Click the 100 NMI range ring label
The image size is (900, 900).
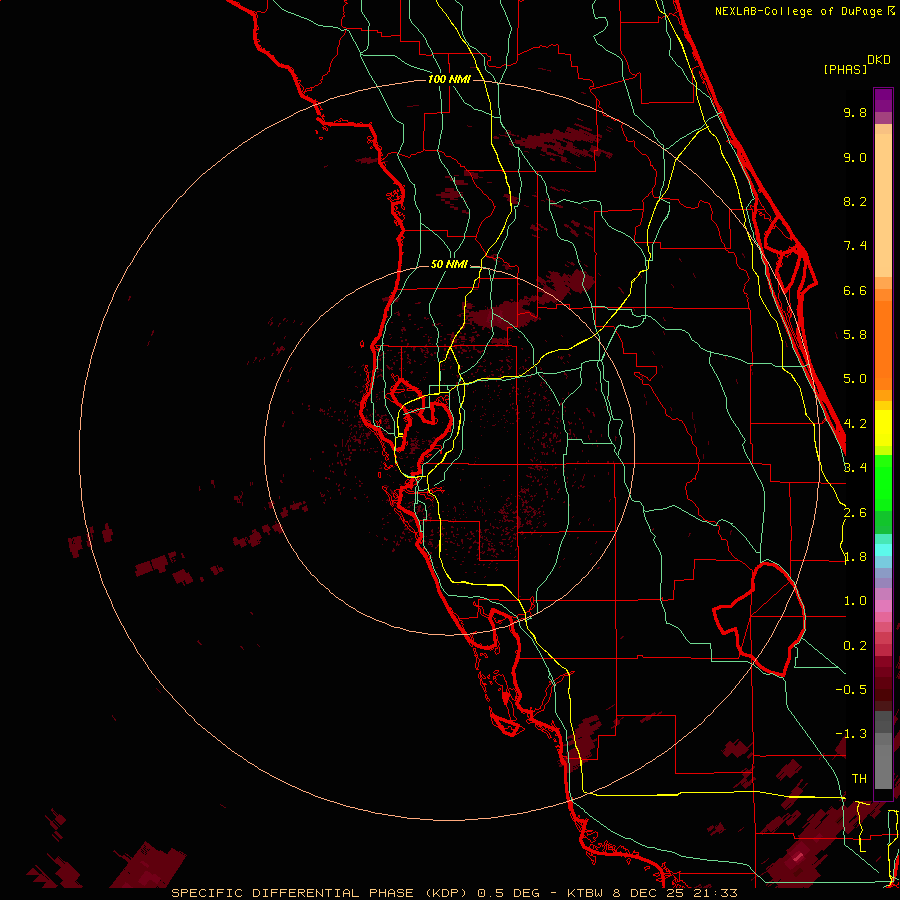449,79
